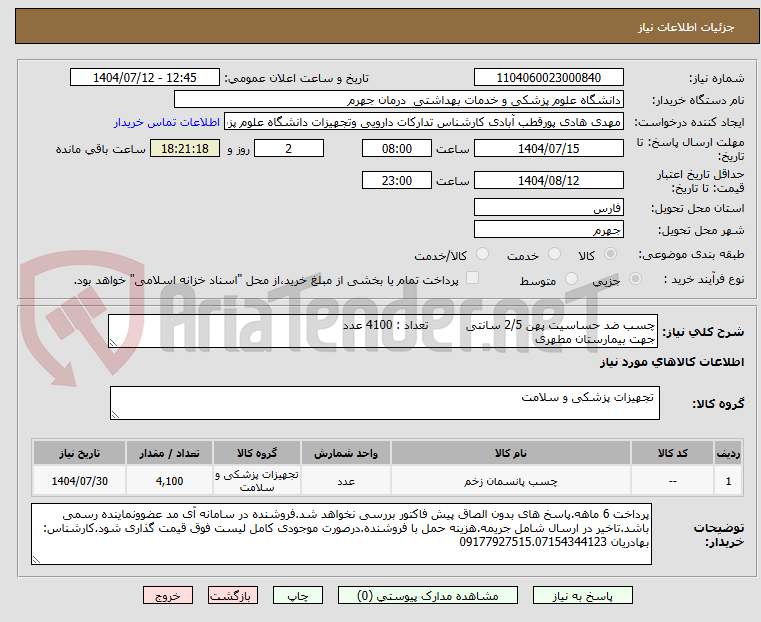Viewport: 761px width, 622px height.
Task: Click the عدد unit cell
Action: click(x=346, y=481)
